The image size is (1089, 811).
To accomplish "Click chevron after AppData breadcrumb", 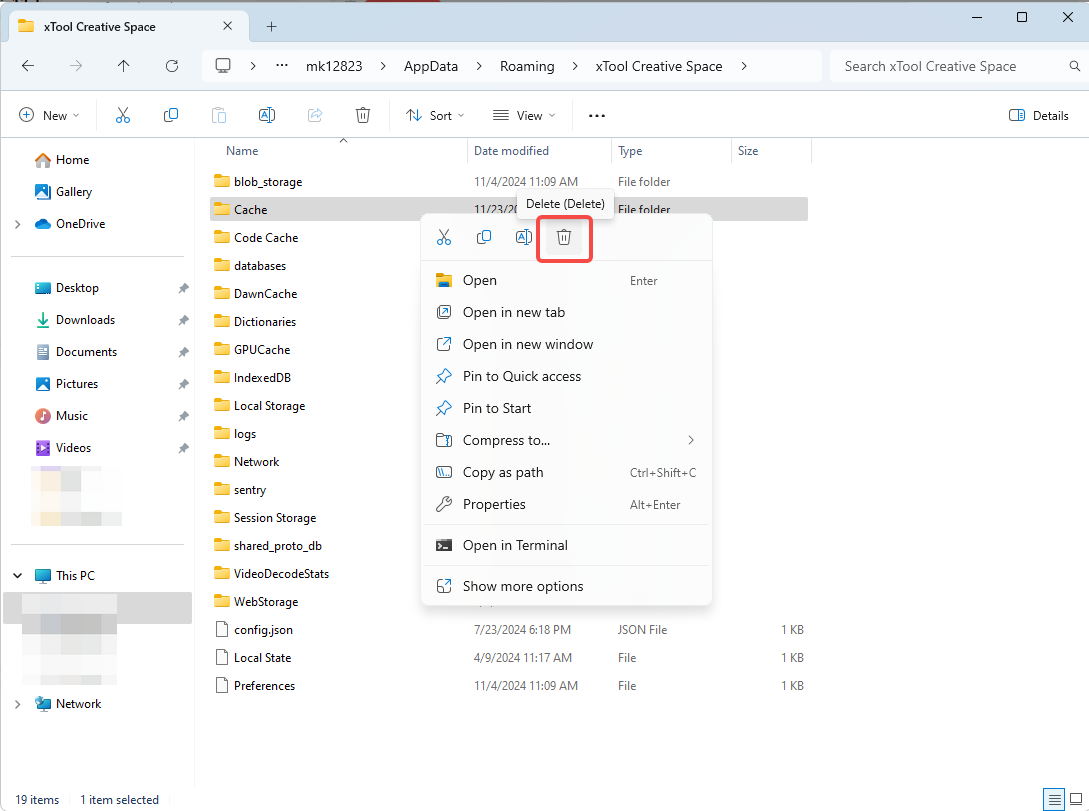I will 479,66.
